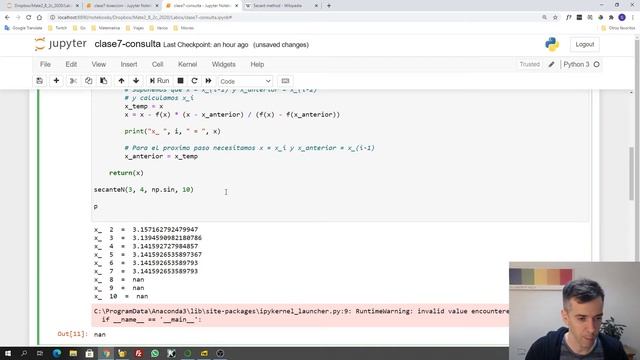The width and height of the screenshot is (640, 360).
Task: Click the print statement code line
Action: [x=173, y=131]
